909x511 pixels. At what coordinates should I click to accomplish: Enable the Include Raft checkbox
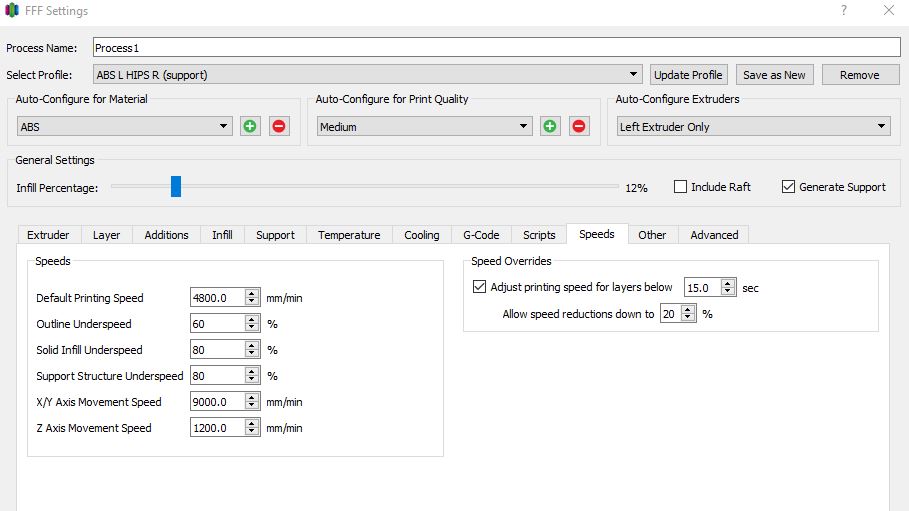click(681, 187)
